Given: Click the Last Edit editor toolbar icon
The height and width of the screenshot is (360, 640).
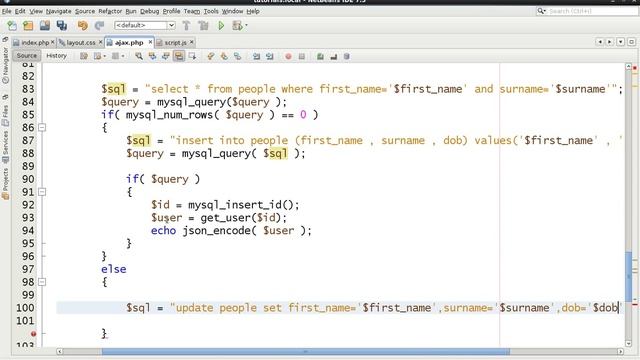Looking at the screenshot, I should (84, 56).
